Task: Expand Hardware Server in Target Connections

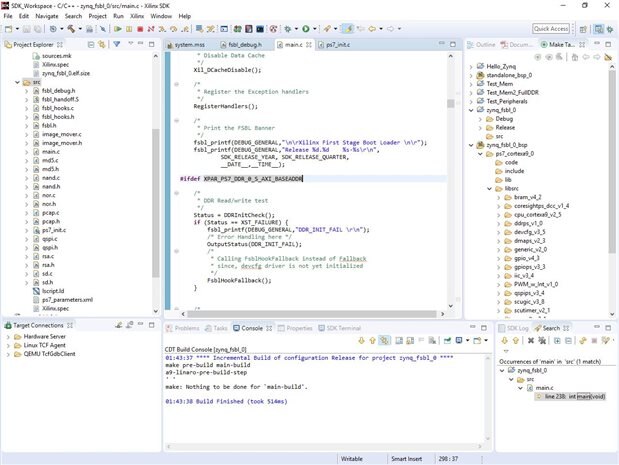Action: [x=10, y=337]
